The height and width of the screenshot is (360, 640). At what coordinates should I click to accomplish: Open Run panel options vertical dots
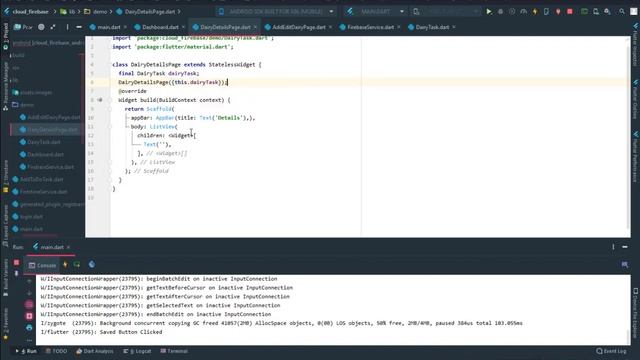(613, 247)
